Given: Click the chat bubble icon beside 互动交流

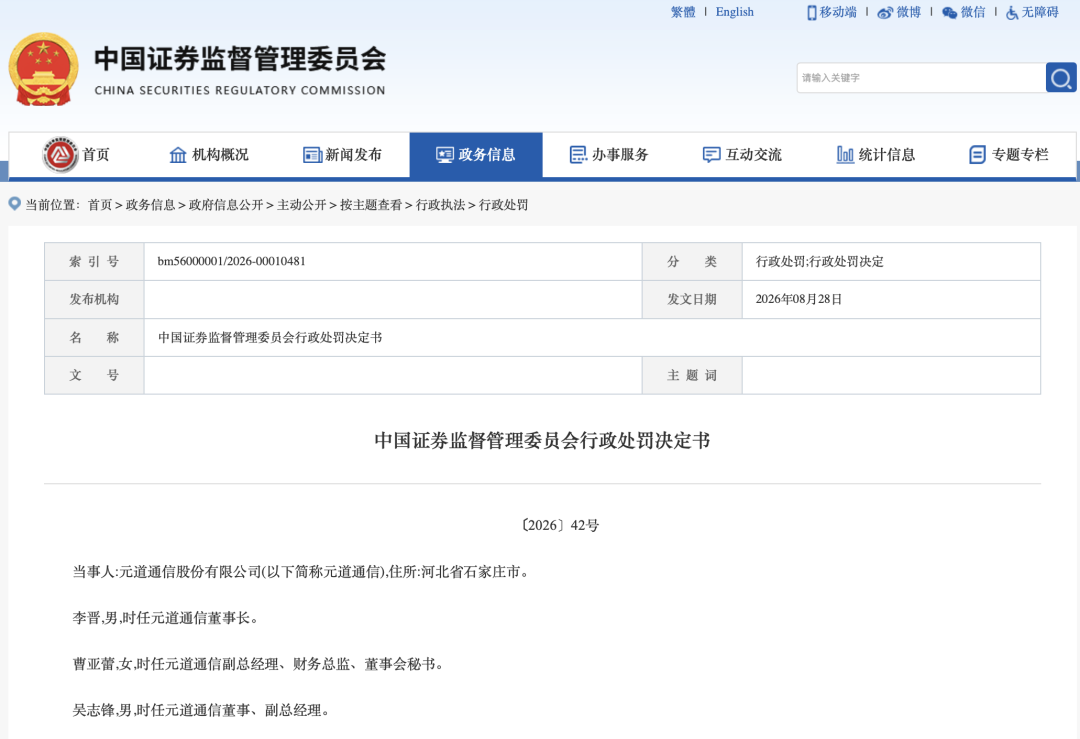Looking at the screenshot, I should pyautogui.click(x=712, y=155).
